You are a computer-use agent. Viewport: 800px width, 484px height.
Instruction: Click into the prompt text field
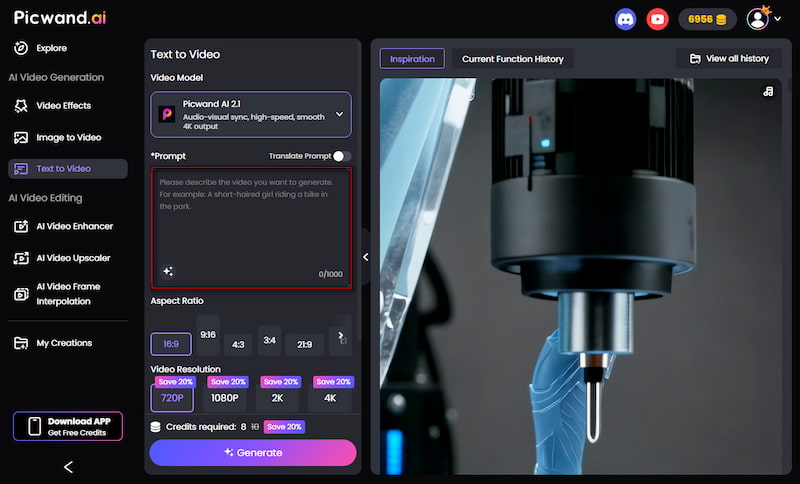251,225
